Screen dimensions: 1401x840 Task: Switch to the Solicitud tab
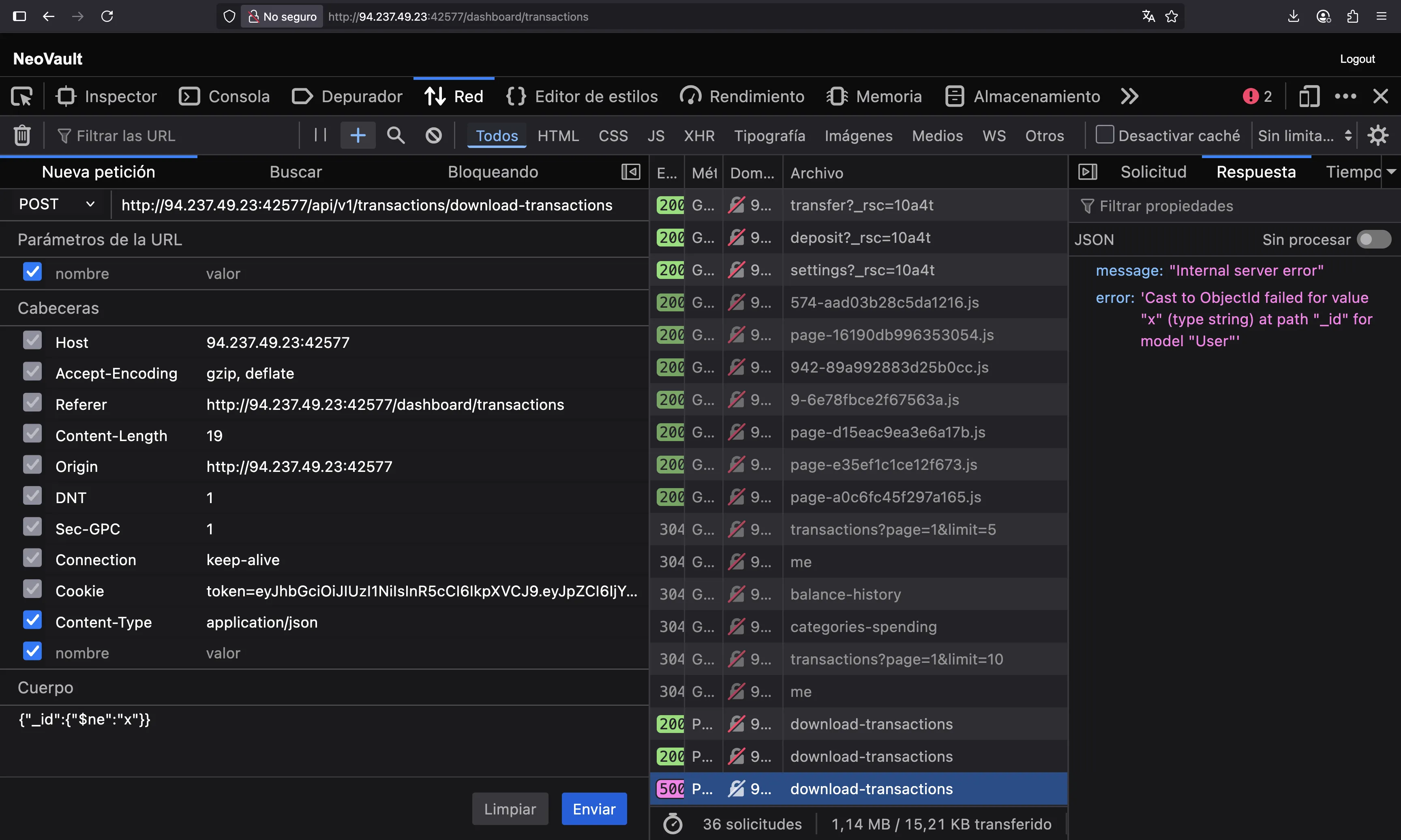tap(1153, 171)
